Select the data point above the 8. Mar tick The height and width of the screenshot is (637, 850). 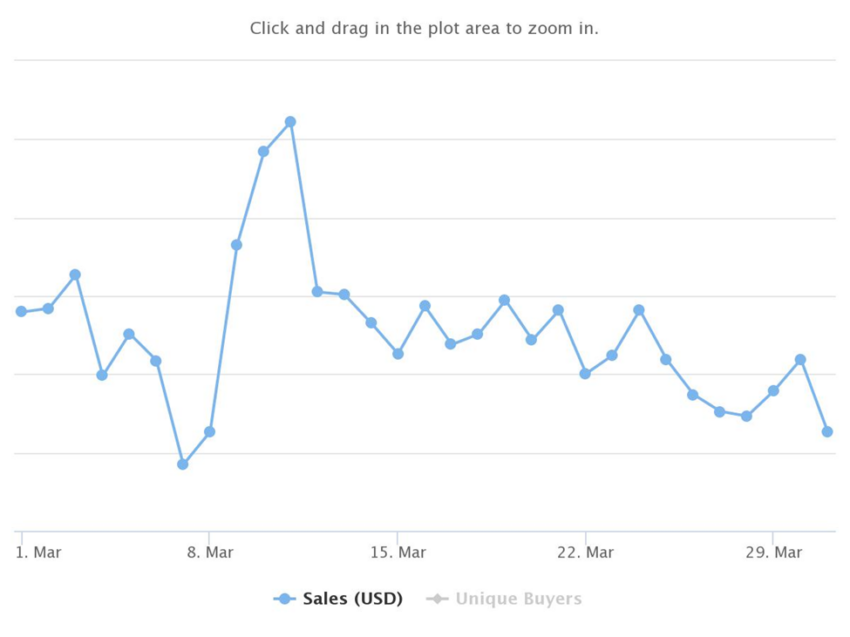(x=210, y=432)
